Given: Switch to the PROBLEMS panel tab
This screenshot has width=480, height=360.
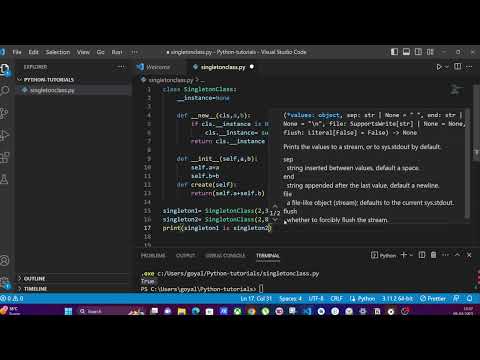Looking at the screenshot, I should pyautogui.click(x=153, y=256).
